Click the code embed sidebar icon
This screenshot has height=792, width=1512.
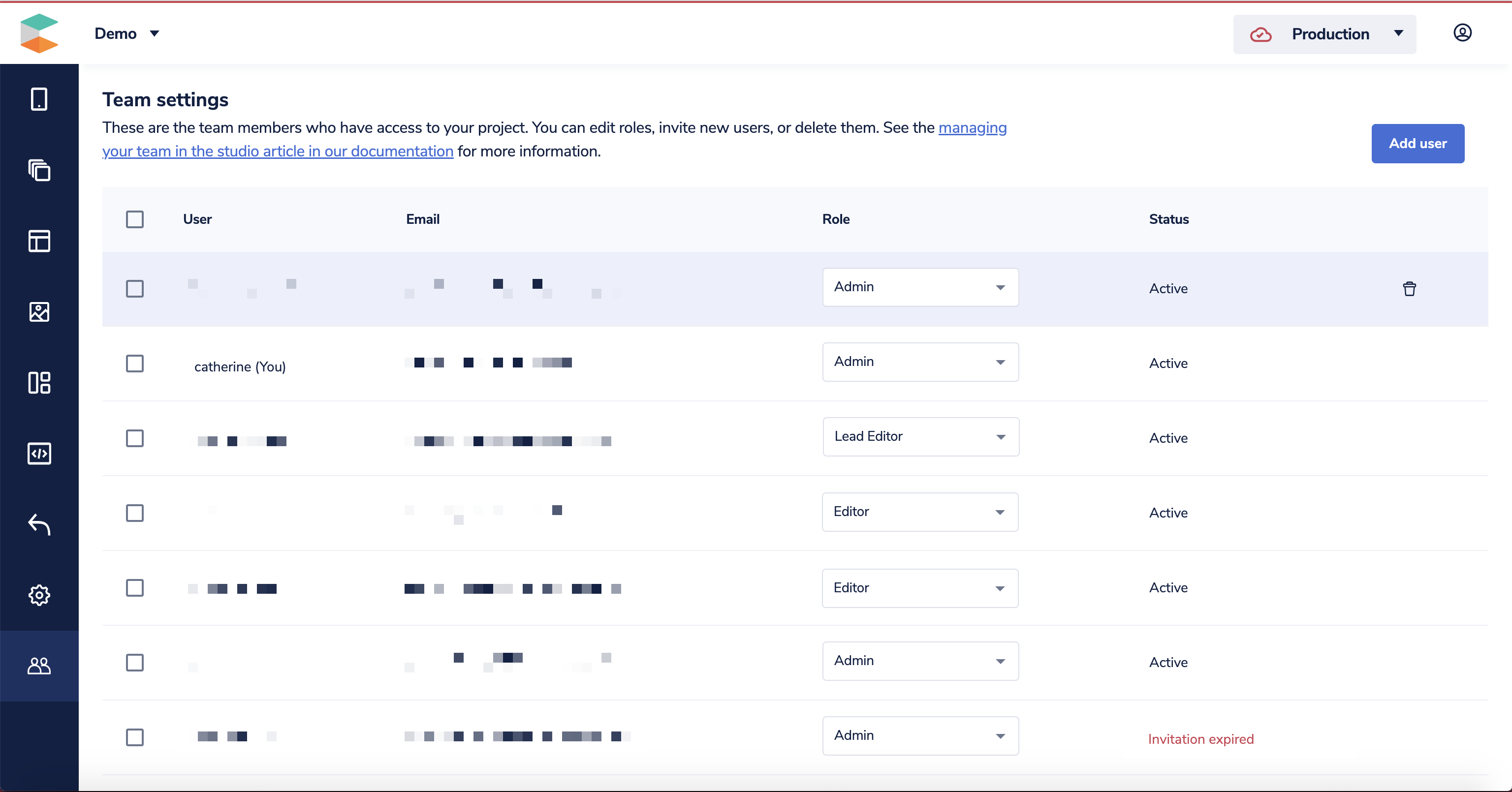point(39,454)
